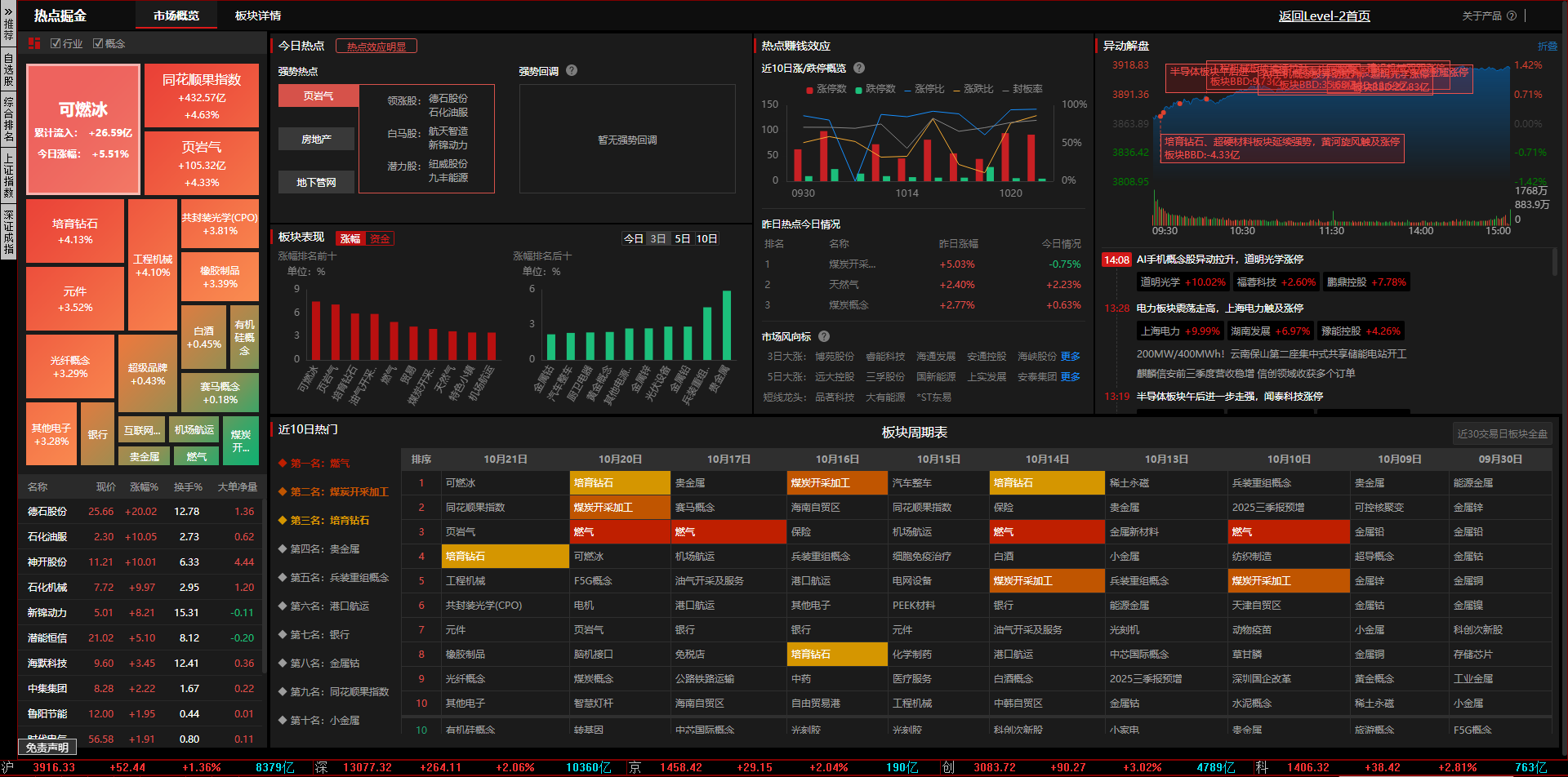Toggle 涨停数 red legend marker
The width and height of the screenshot is (1568, 777).
[809, 90]
